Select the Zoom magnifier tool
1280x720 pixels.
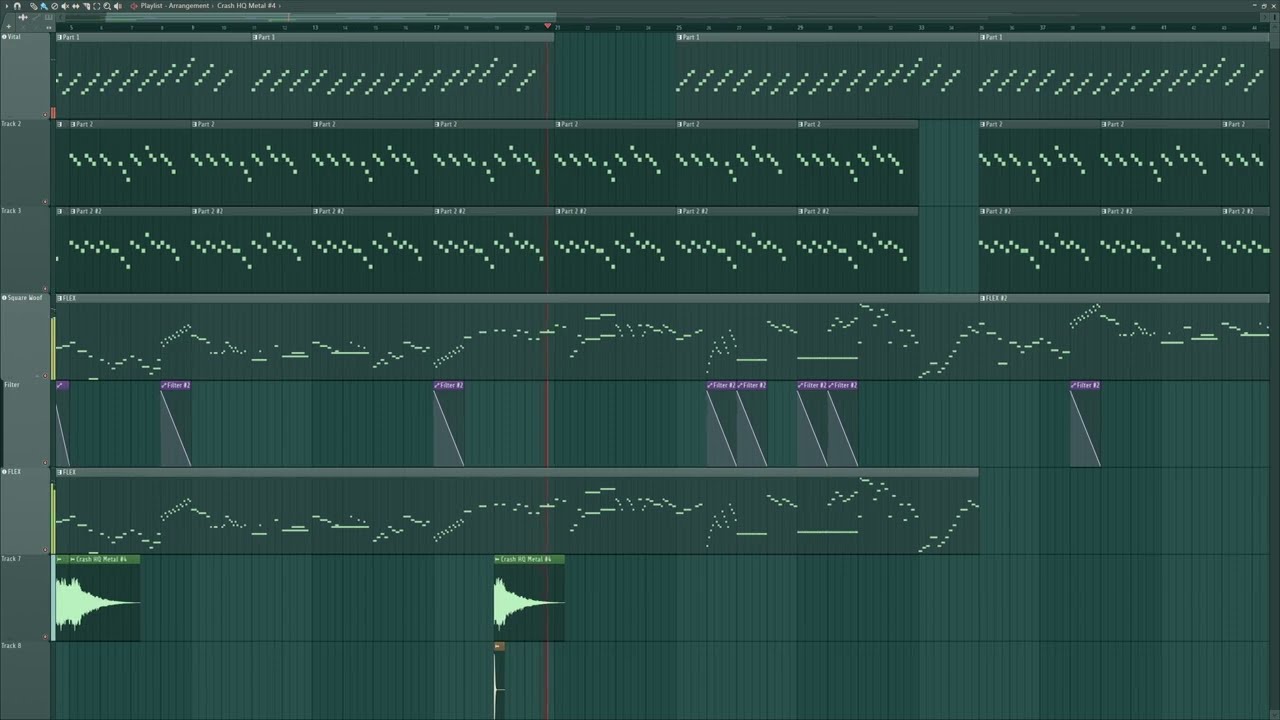[x=107, y=6]
